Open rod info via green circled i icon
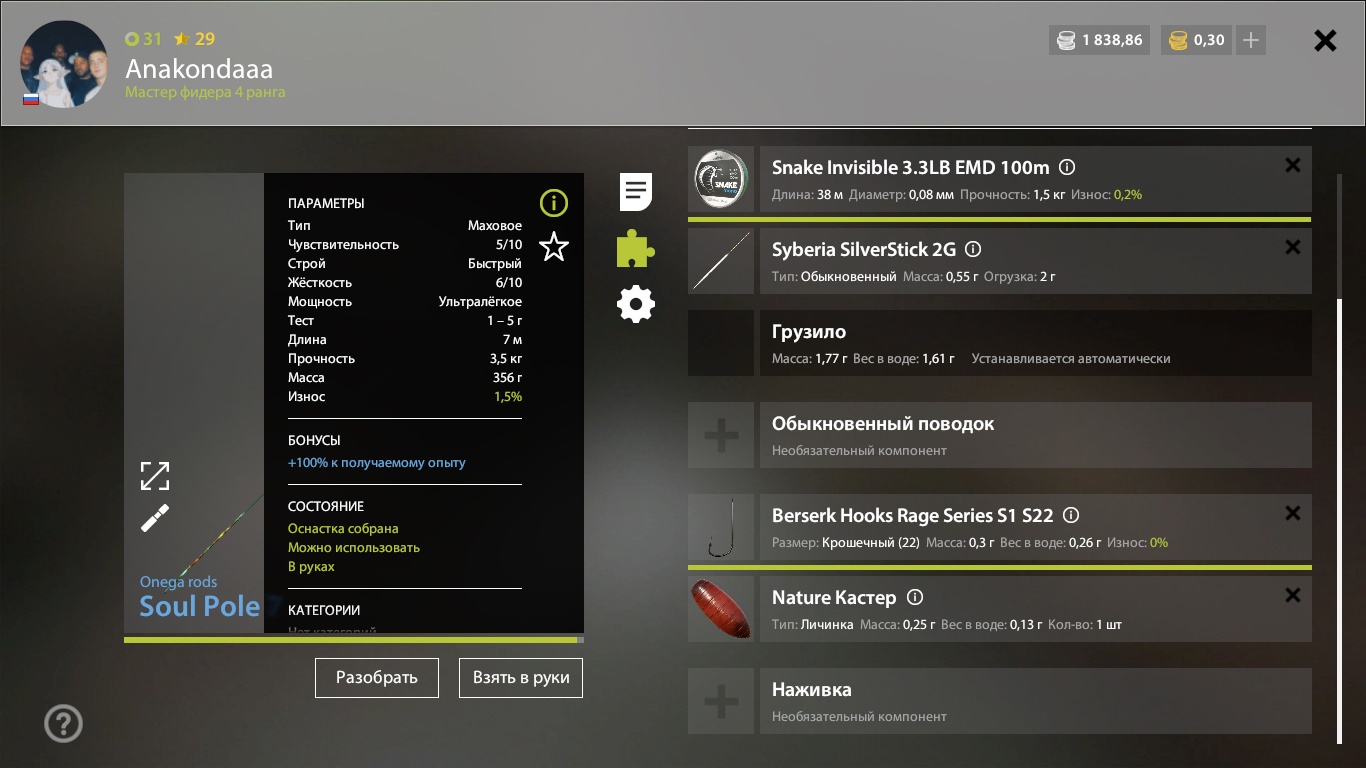1366x768 pixels. pyautogui.click(x=553, y=204)
